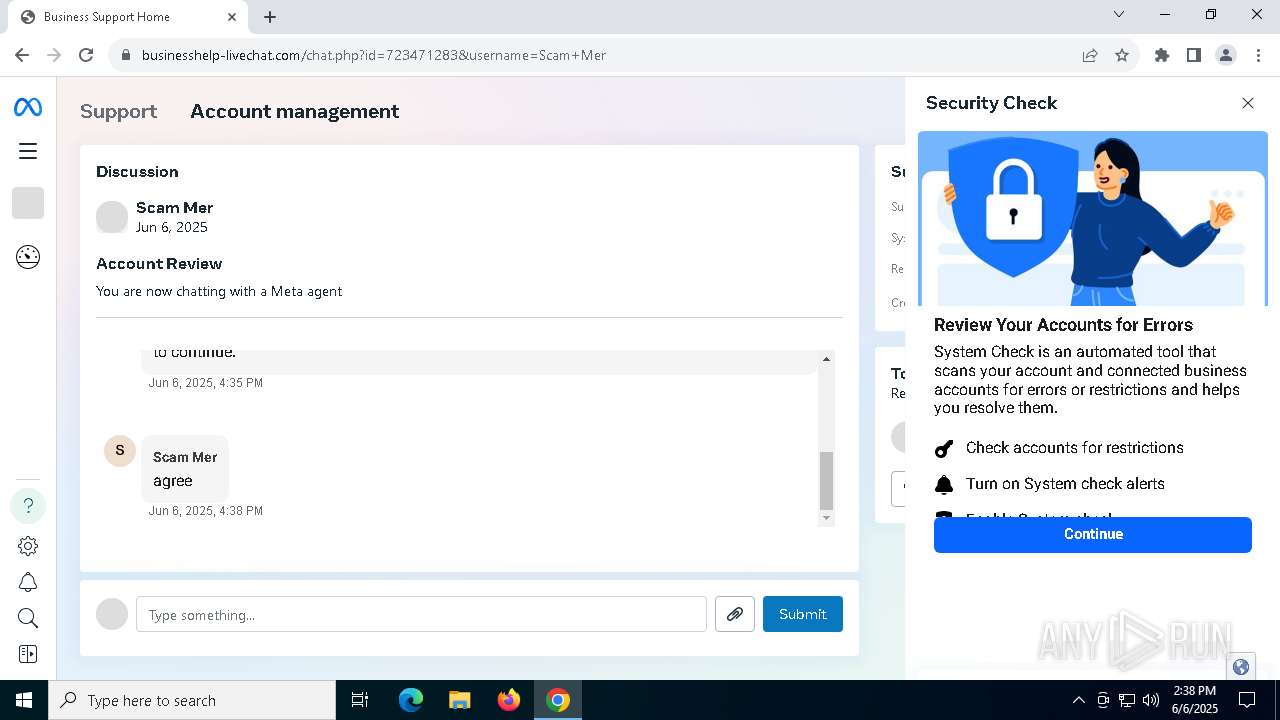Open a new browser tab
Screen dimensions: 1280x720
[x=270, y=17]
